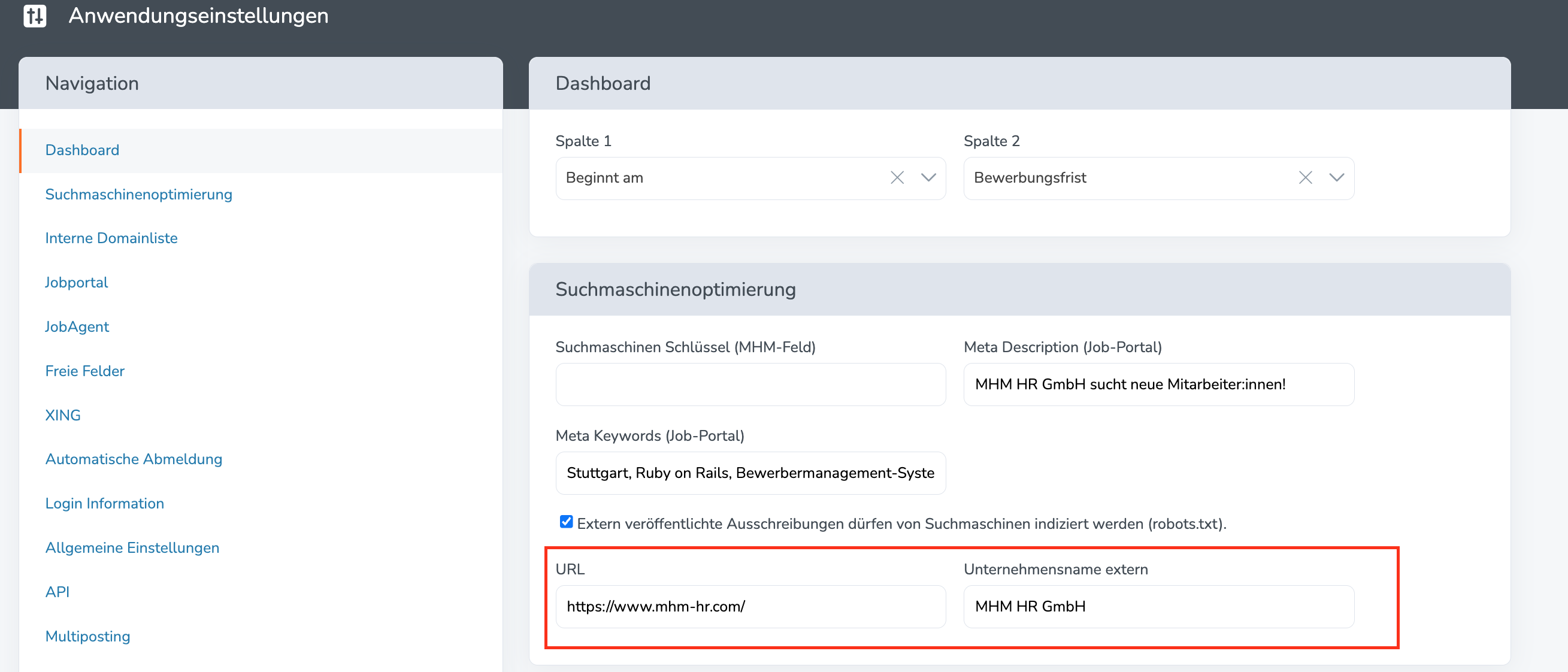Navigate to the API section
Screen dimensions: 1568x672
(57, 591)
